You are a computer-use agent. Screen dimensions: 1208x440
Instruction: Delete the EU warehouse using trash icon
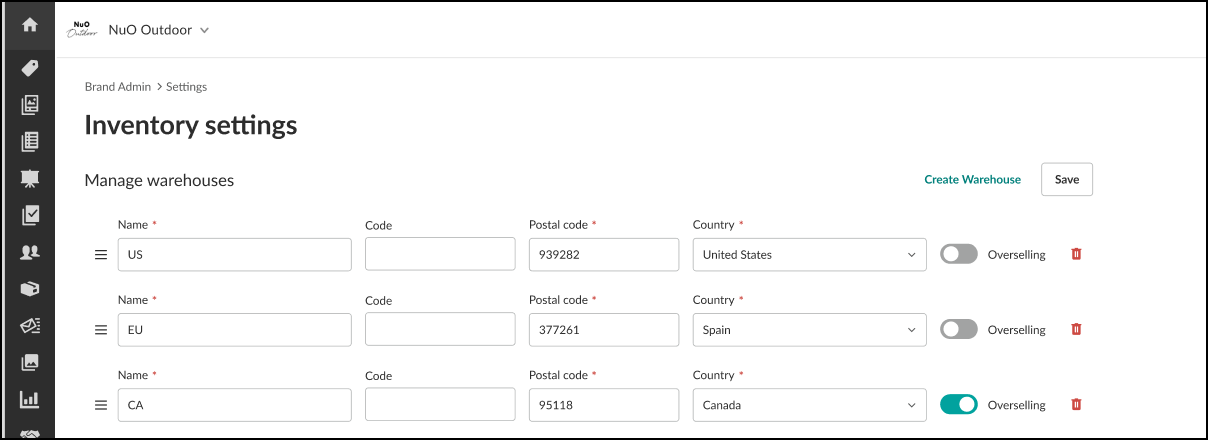(x=1076, y=329)
